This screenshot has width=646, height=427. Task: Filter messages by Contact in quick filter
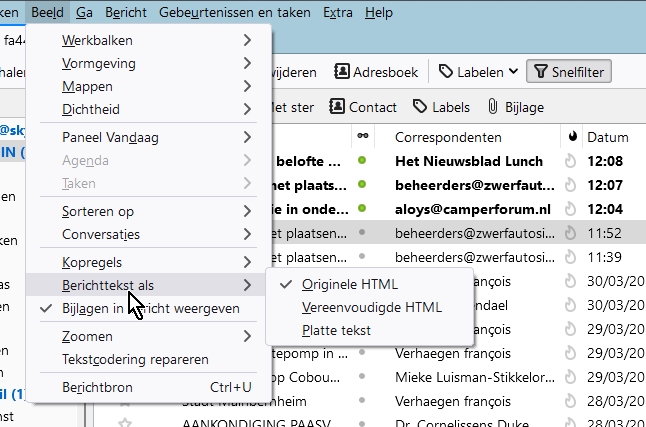click(x=362, y=107)
